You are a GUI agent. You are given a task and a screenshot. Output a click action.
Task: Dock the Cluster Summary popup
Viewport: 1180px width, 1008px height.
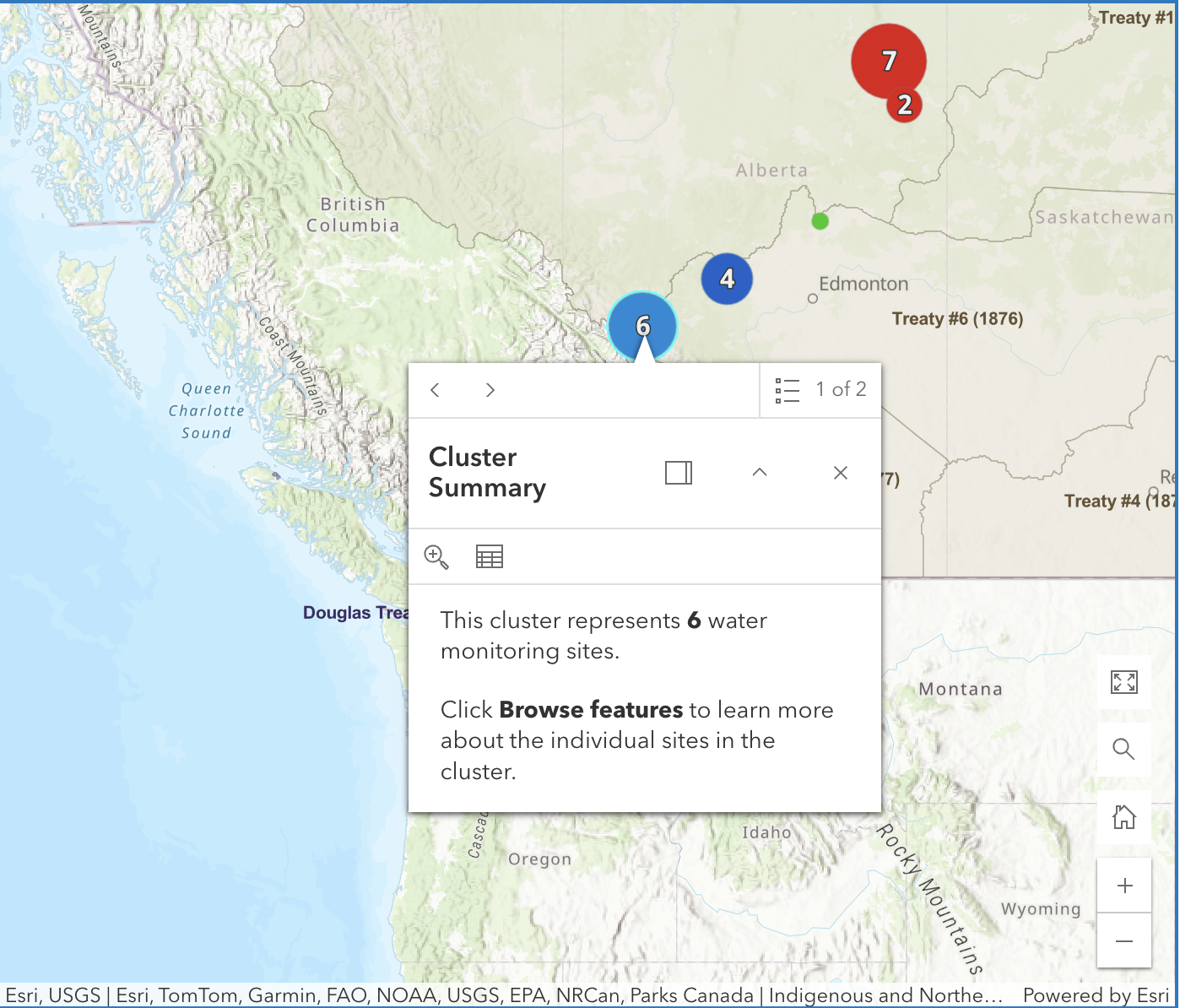click(x=679, y=473)
